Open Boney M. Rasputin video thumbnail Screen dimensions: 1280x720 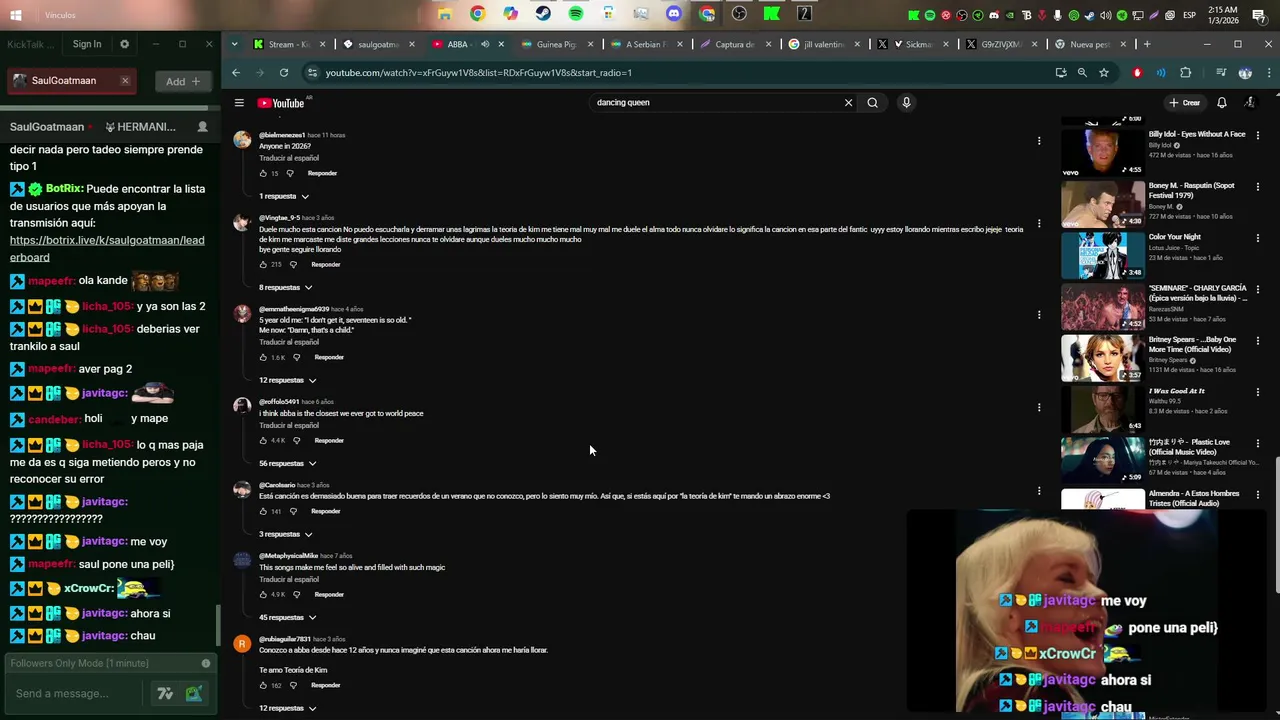[x=1102, y=203]
